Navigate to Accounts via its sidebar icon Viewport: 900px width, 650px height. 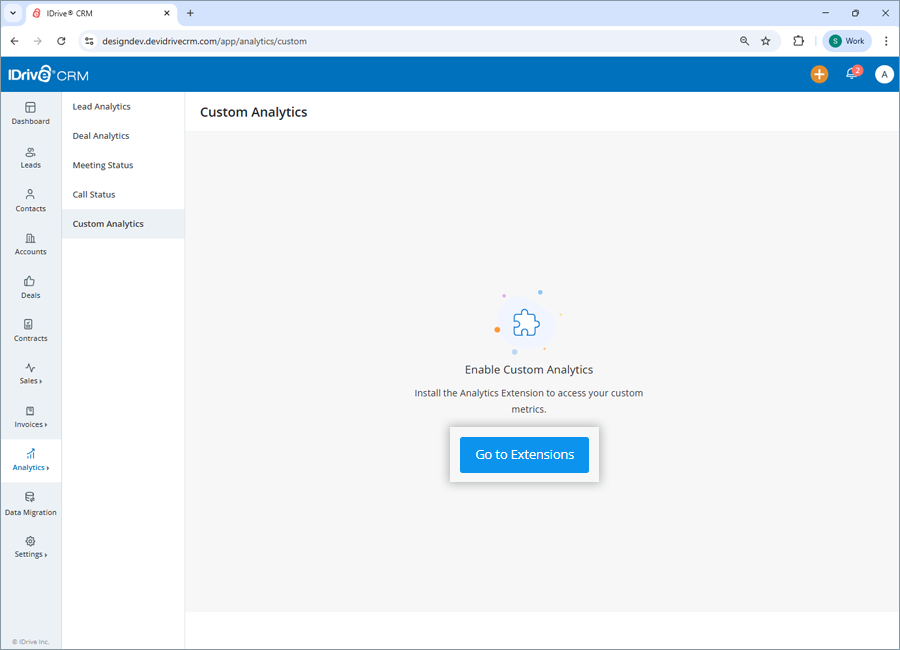pyautogui.click(x=31, y=244)
